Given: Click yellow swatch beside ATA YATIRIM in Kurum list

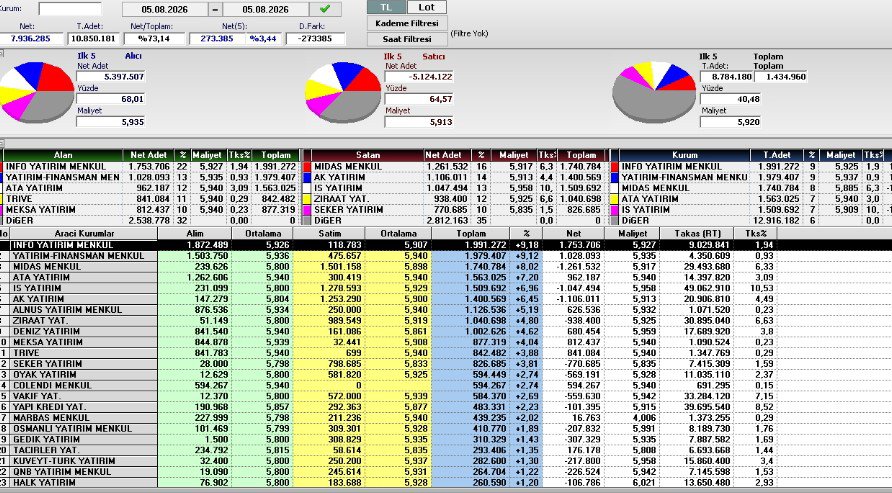Looking at the screenshot, I should coord(614,199).
